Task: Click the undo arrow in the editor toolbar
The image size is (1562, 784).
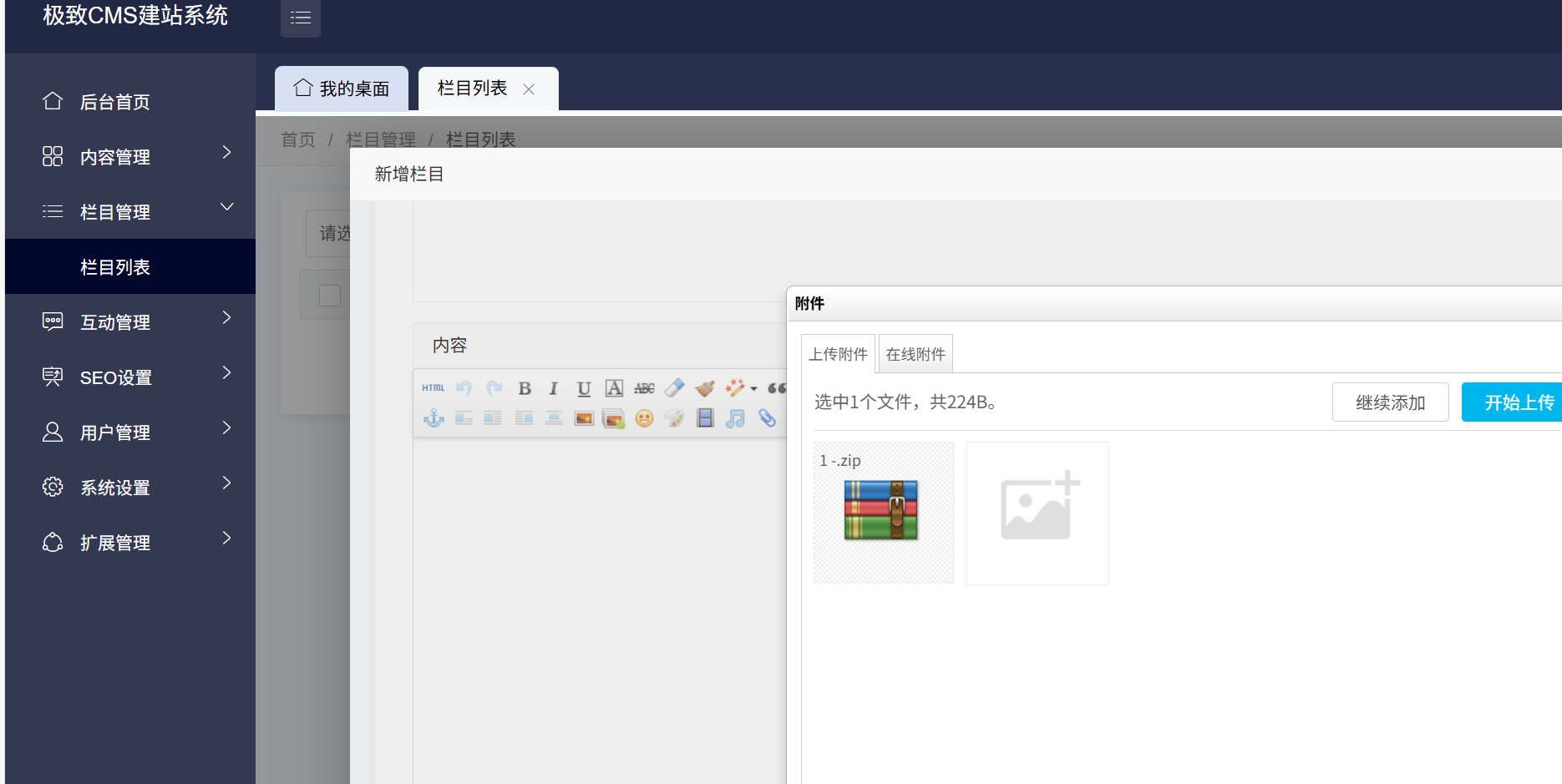Action: 464,388
